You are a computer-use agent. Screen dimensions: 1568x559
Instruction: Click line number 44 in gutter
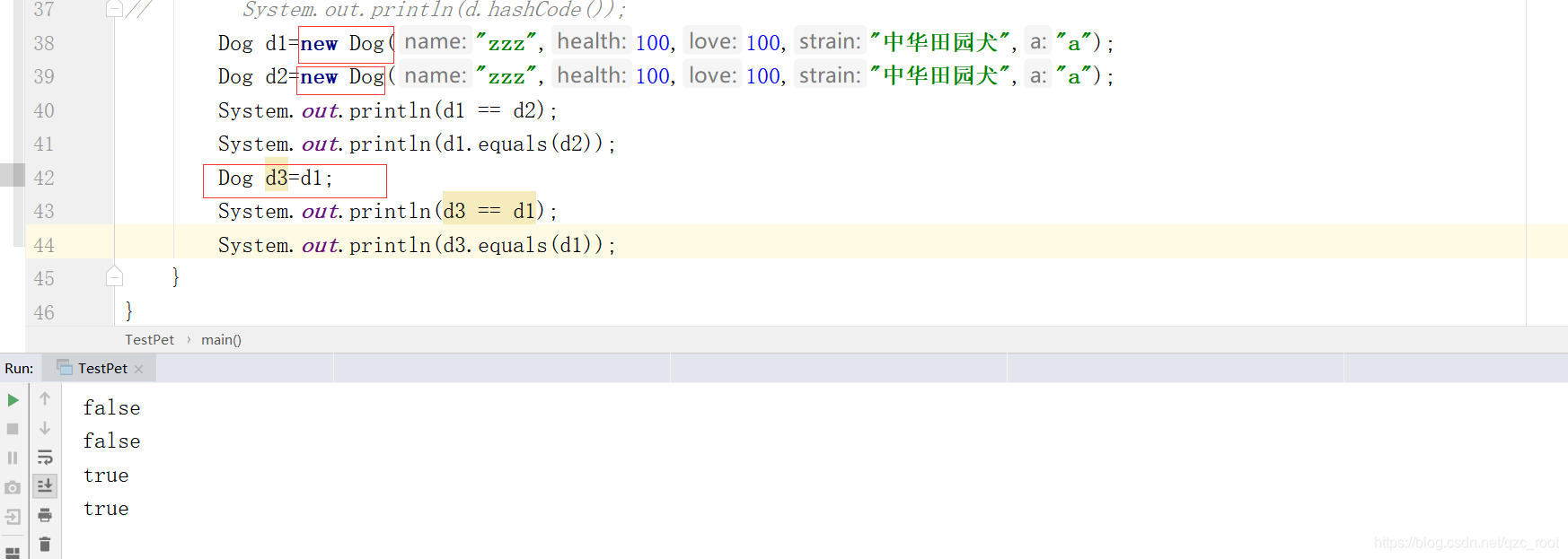[44, 245]
